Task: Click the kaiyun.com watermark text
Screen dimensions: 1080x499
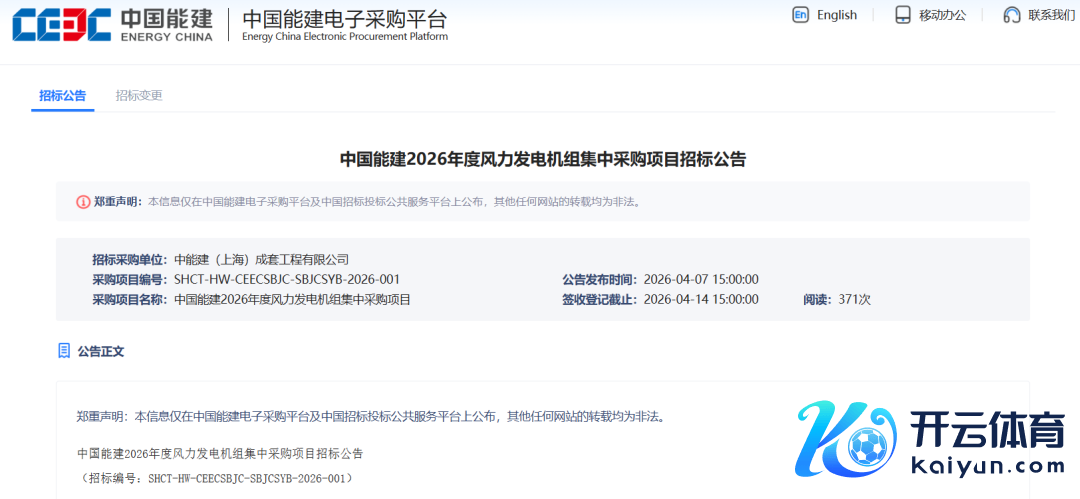Action: tap(986, 466)
